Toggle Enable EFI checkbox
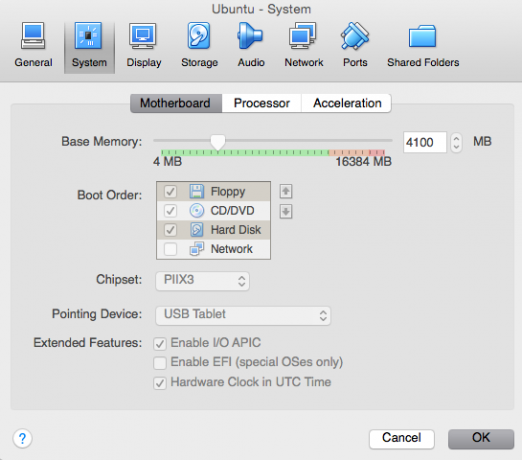This screenshot has width=522, height=460. pyautogui.click(x=160, y=363)
